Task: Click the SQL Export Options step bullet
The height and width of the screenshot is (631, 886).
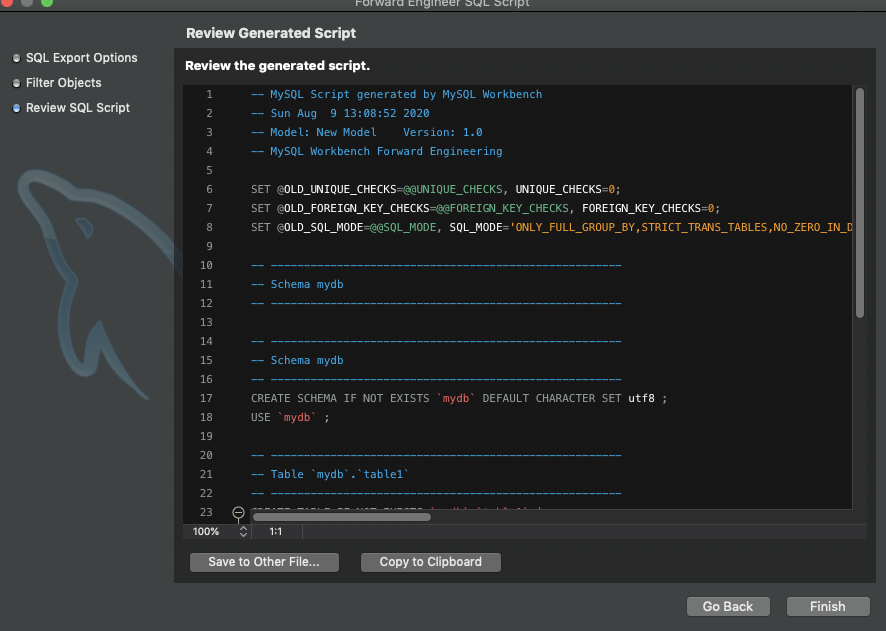Action: click(x=16, y=58)
